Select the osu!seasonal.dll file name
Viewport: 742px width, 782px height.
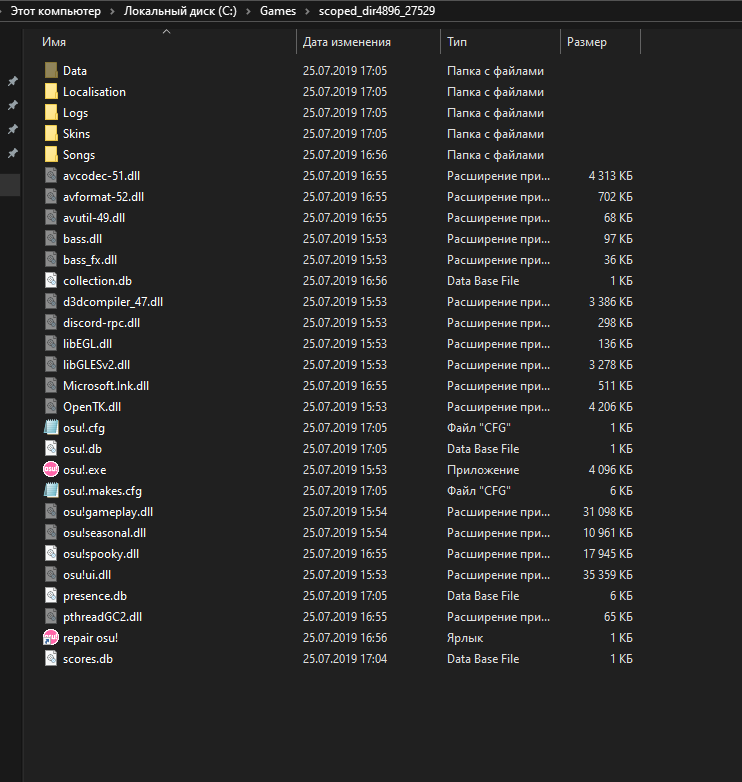pos(104,533)
